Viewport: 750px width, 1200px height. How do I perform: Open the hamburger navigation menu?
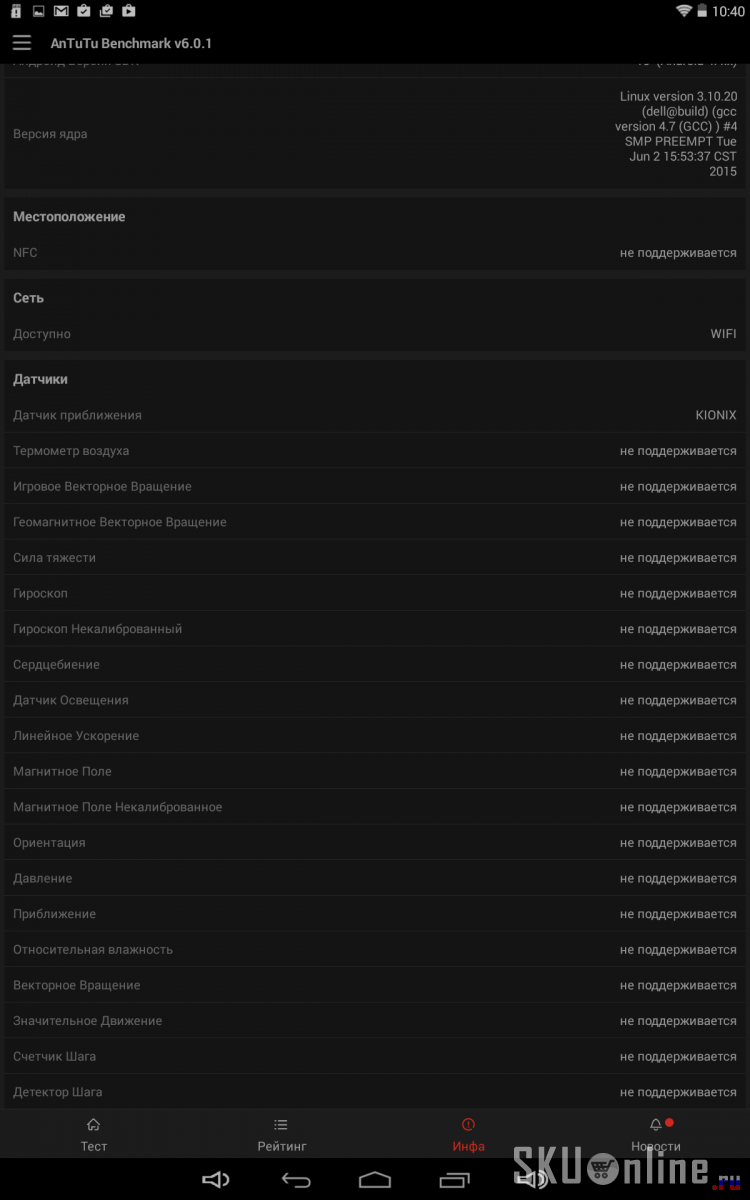[x=22, y=43]
